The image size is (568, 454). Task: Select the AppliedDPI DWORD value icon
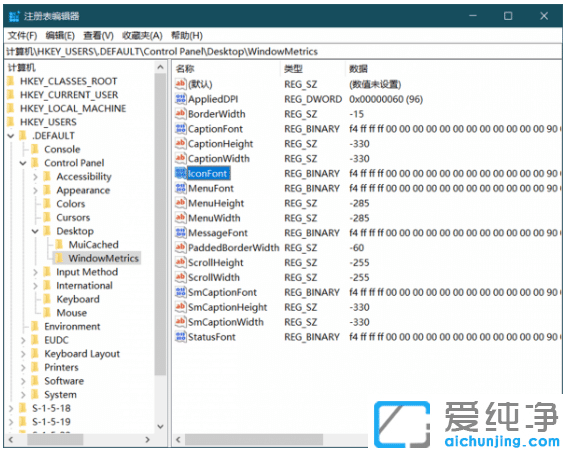coord(180,99)
